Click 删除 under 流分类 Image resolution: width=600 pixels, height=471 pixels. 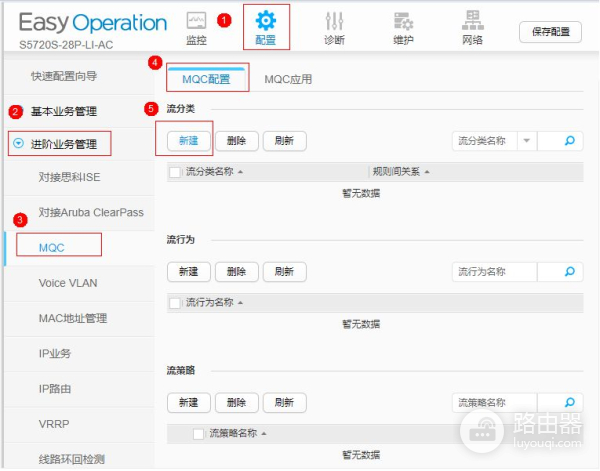pos(236,141)
